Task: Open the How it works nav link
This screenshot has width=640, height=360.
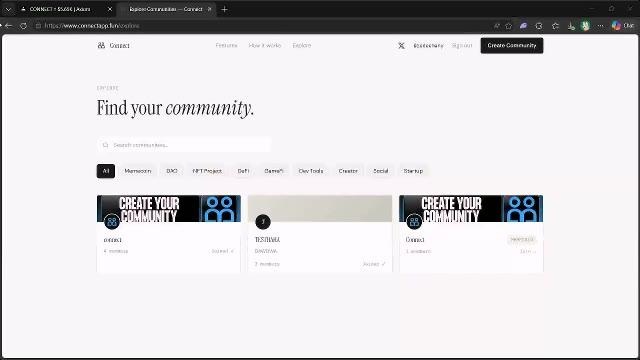Action: coord(265,45)
